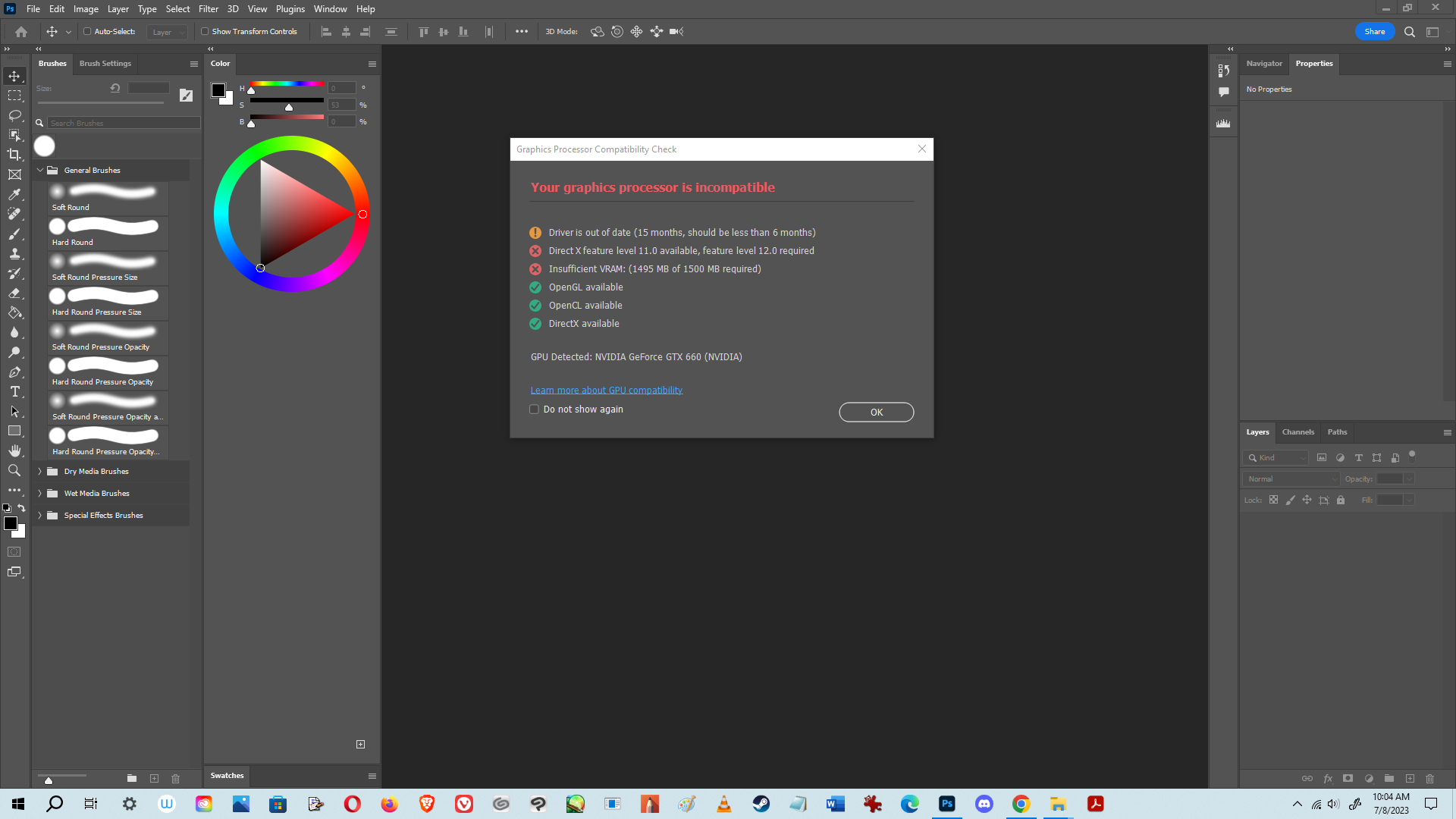Toggle the type layer filter icon

(x=1358, y=457)
